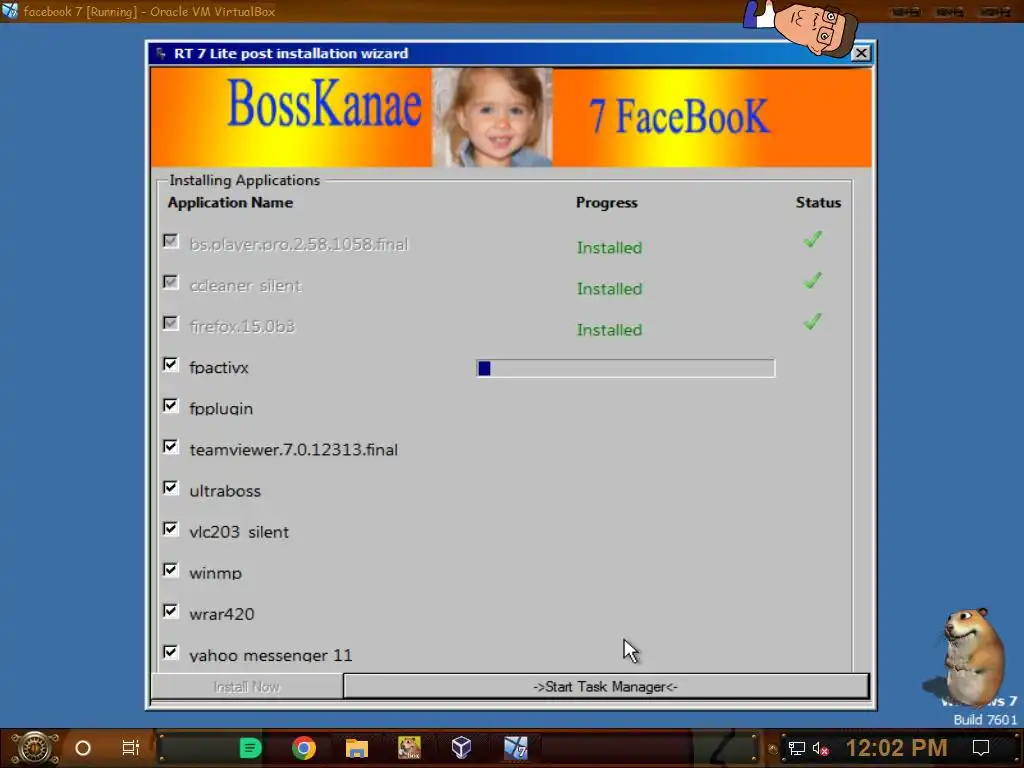This screenshot has height=768, width=1024.
Task: Click the muted volume tray icon
Action: 821,748
